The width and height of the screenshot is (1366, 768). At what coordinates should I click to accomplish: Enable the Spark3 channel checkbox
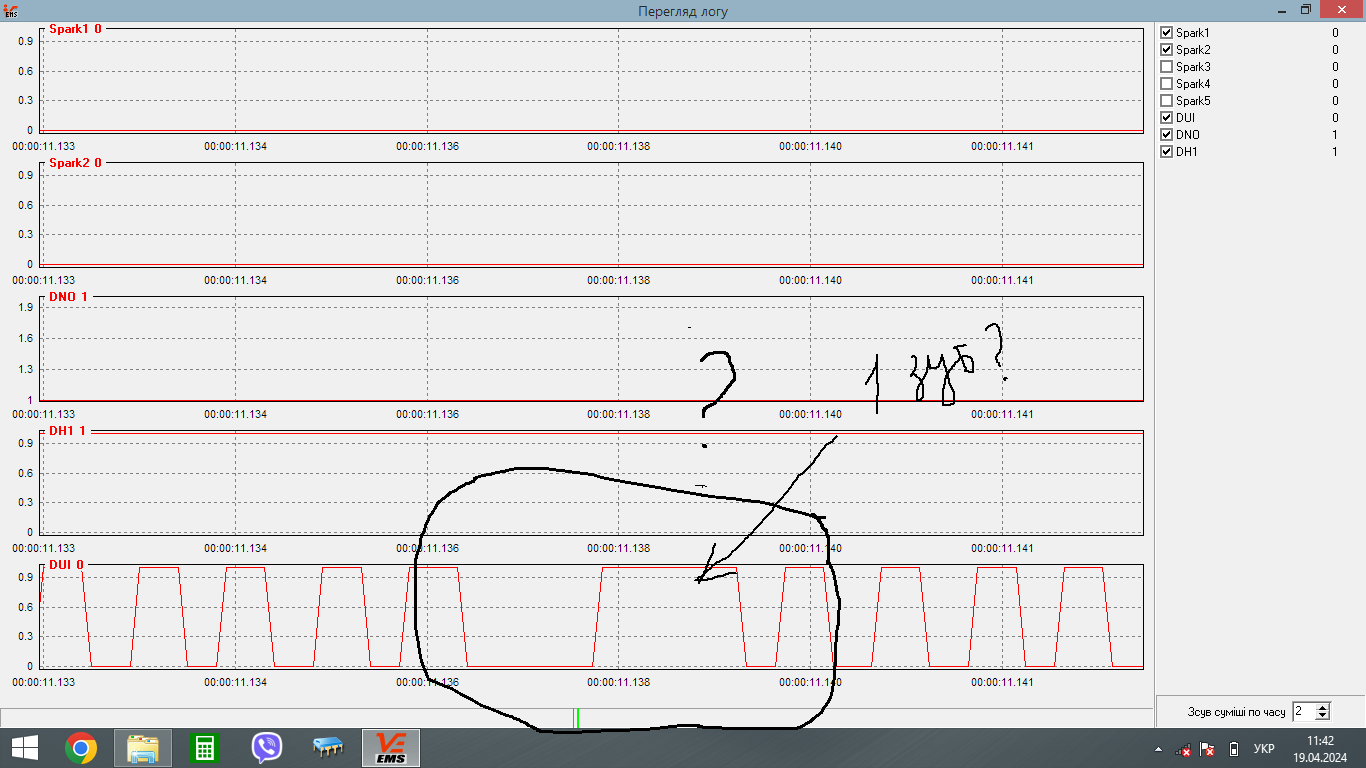(x=1166, y=67)
